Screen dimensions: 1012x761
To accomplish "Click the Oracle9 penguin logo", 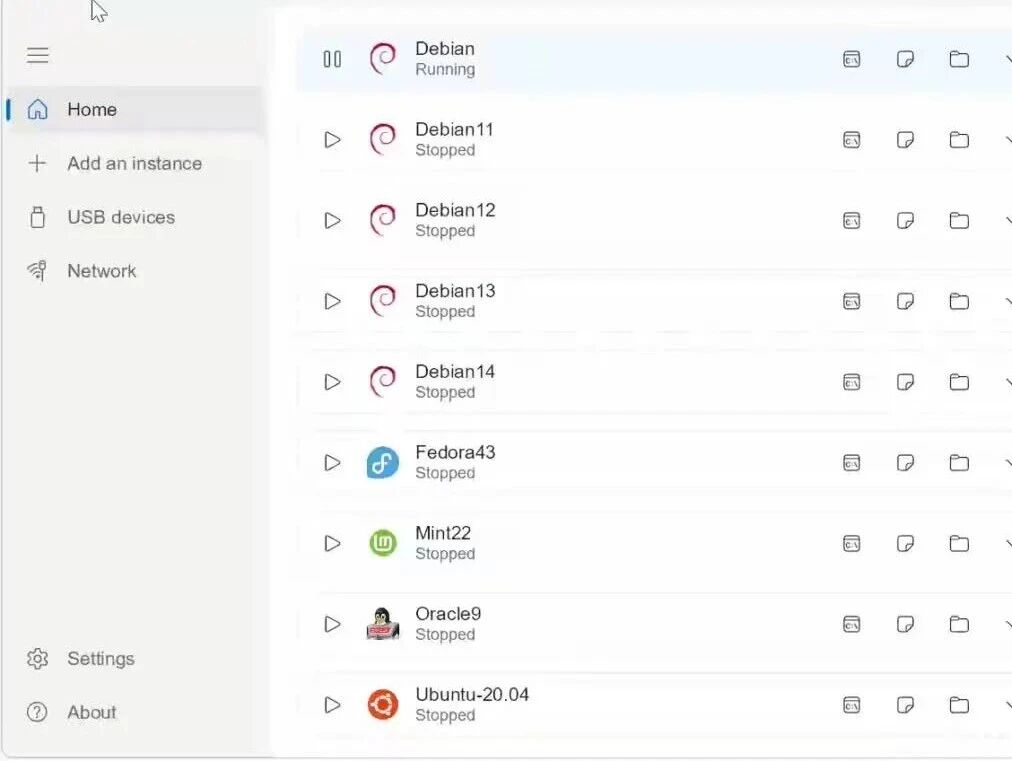I will tap(383, 624).
